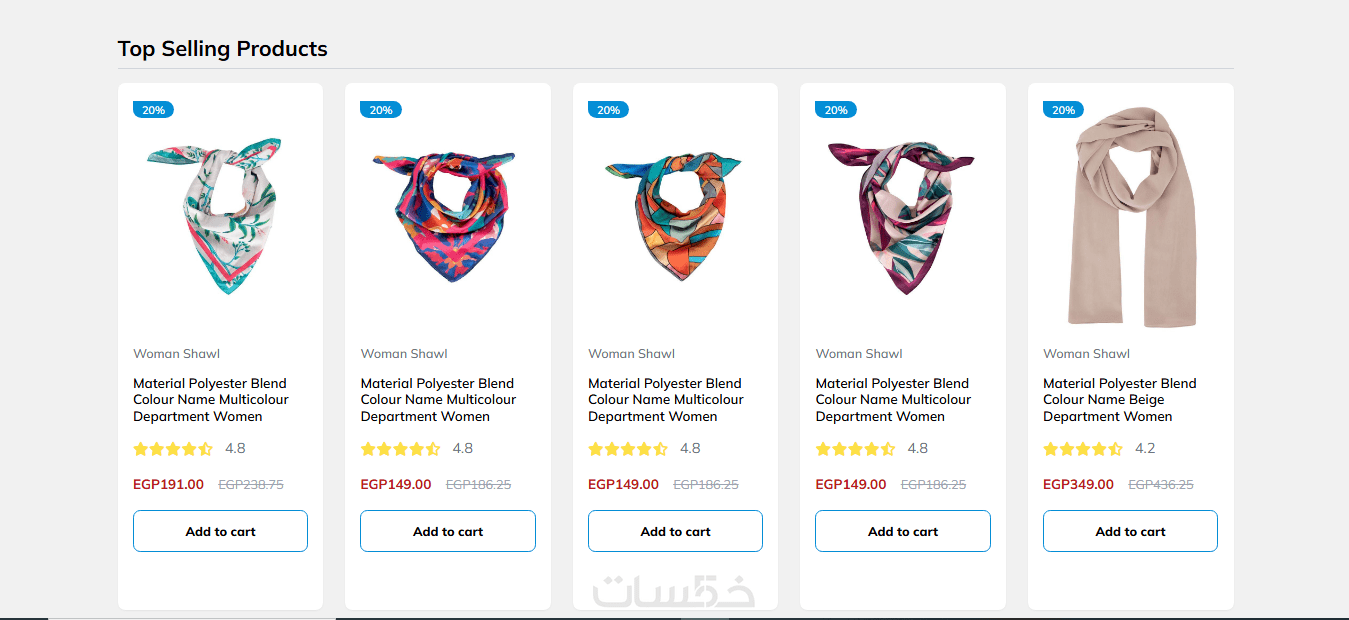Open the second product's Polyester Blend title
Viewport: 1349px width, 620px height.
pyautogui.click(x=438, y=400)
